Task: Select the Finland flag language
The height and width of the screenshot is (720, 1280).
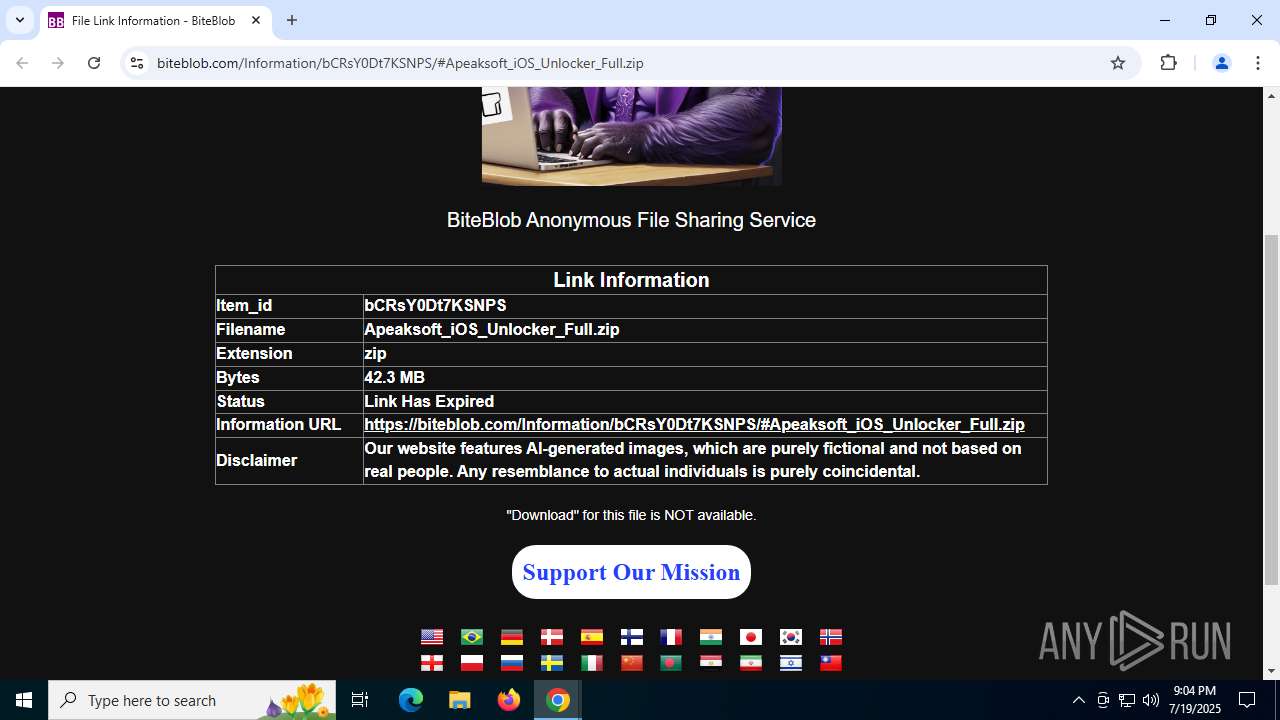Action: (631, 637)
